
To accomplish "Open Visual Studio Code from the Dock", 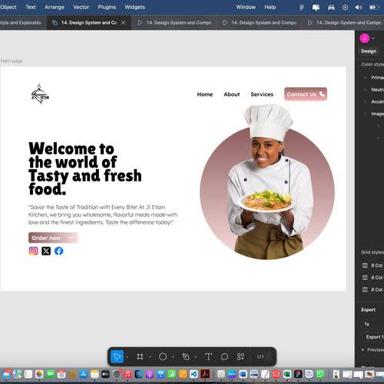I will point(194,374).
